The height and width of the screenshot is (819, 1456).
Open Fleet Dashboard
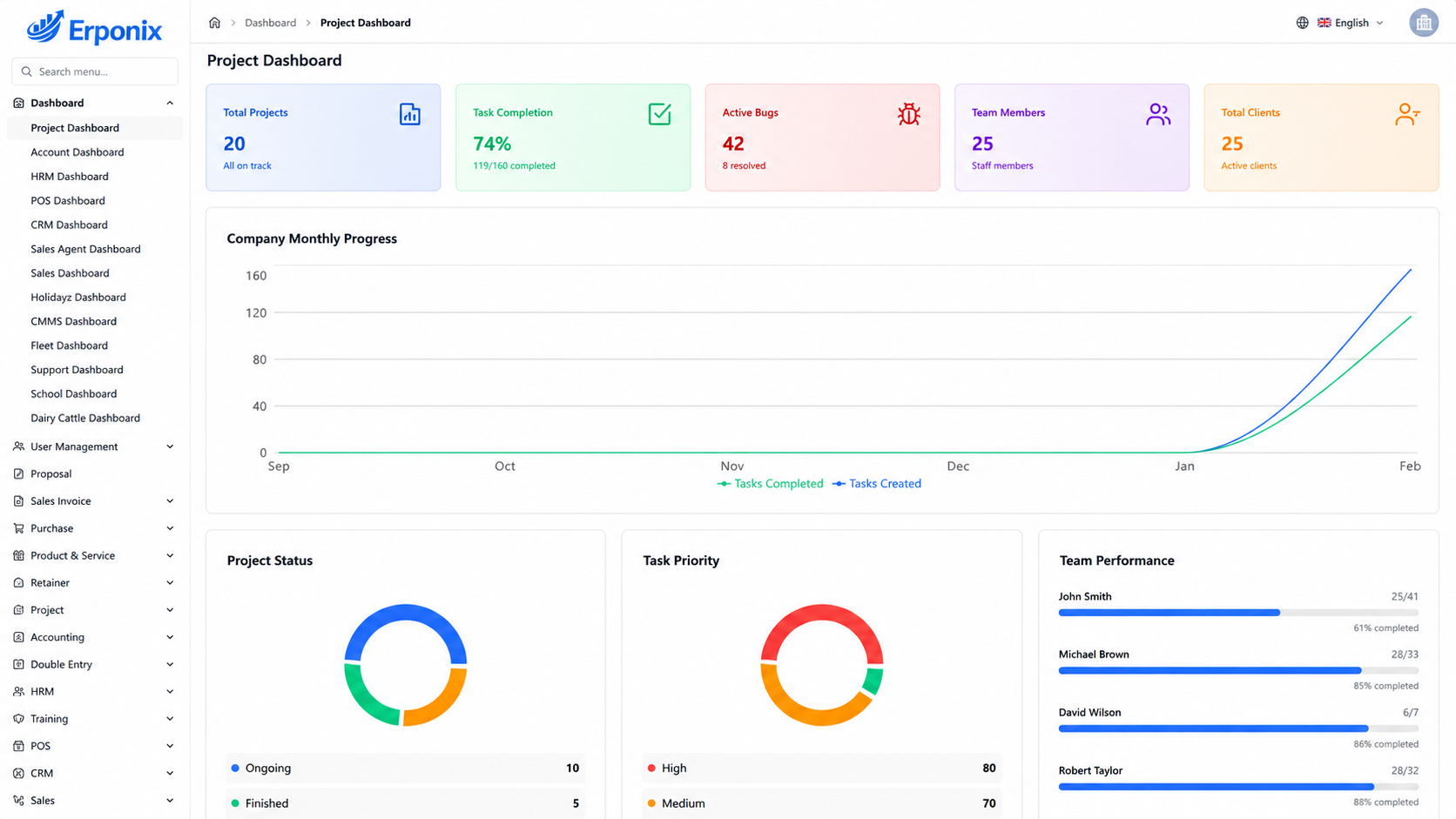click(x=69, y=346)
